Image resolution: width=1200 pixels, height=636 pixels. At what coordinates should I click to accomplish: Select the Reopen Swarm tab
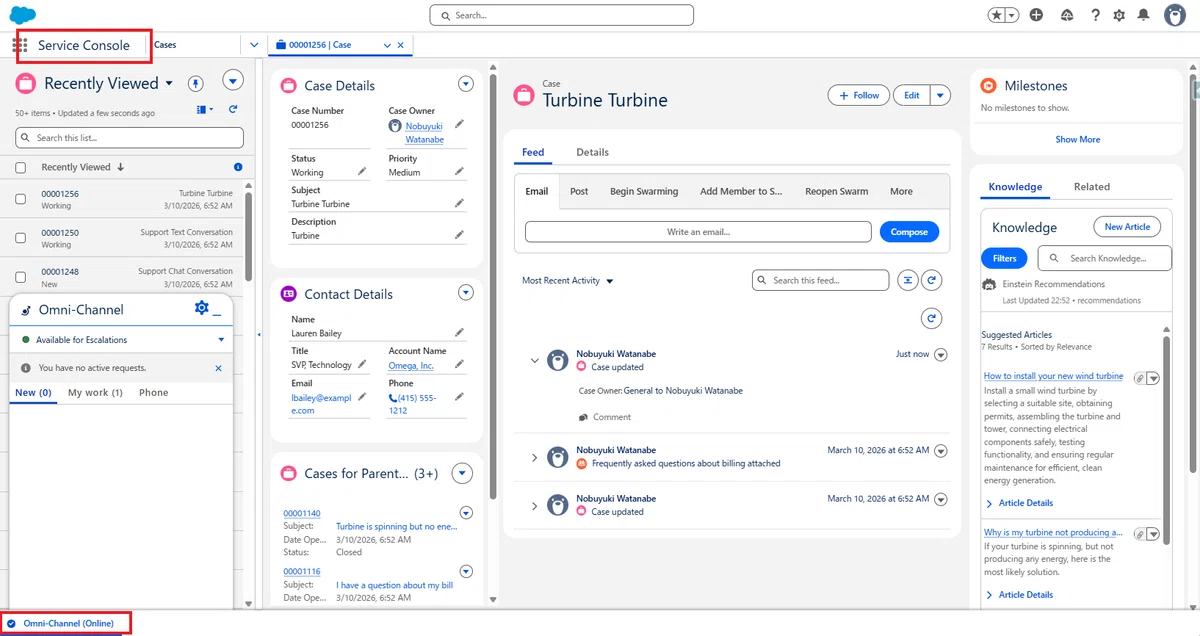836,191
